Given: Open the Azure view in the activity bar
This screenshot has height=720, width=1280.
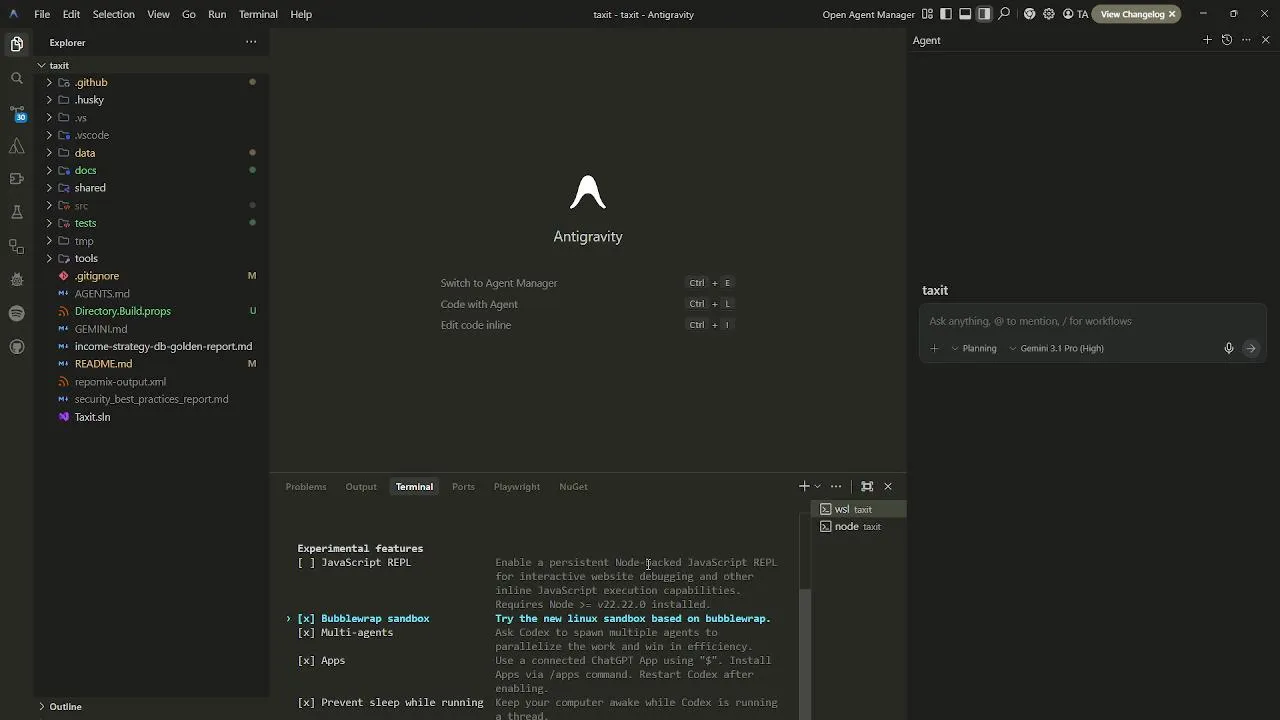Looking at the screenshot, I should (16, 147).
